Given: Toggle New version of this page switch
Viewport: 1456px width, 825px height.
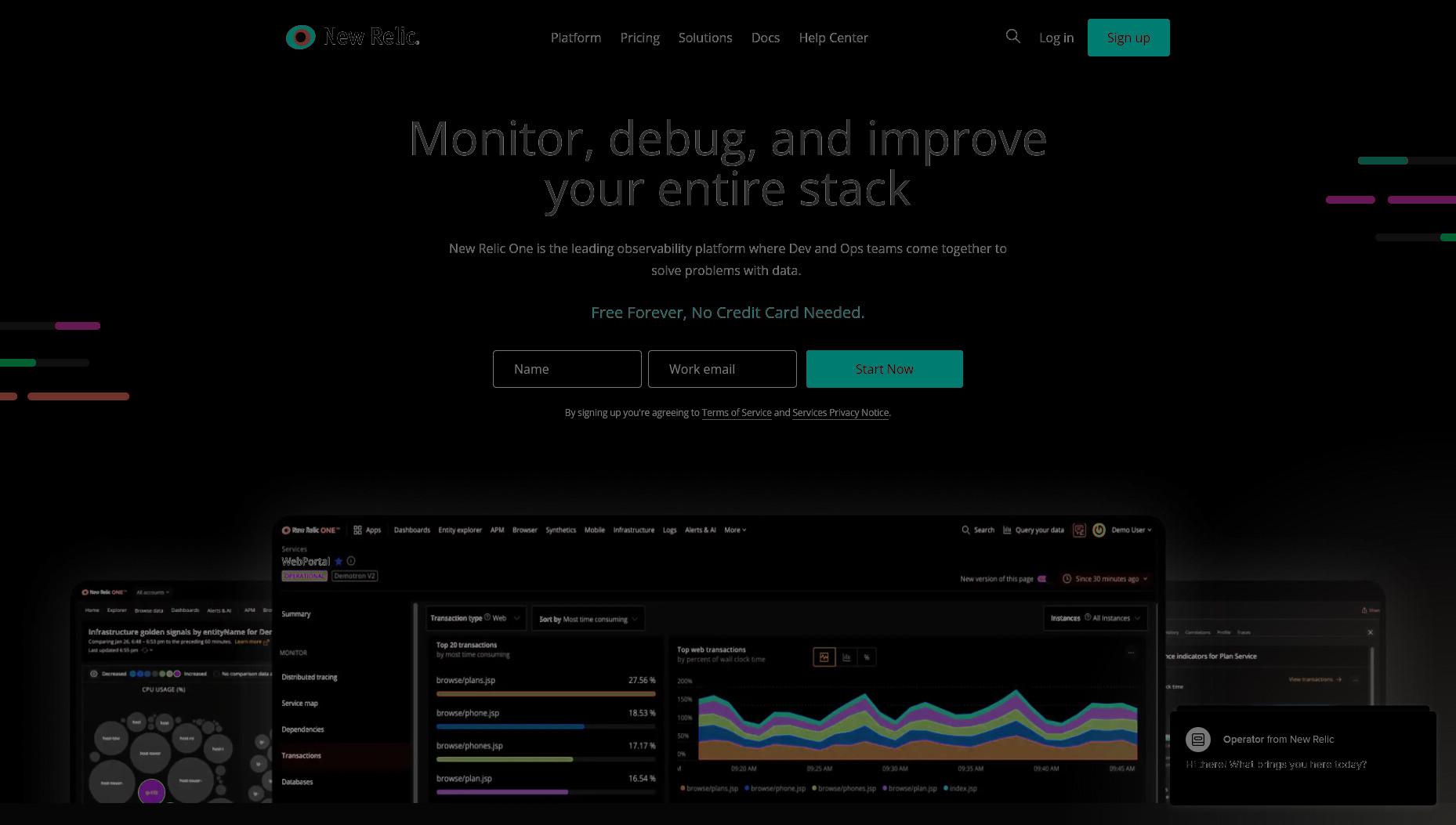Looking at the screenshot, I should [x=1042, y=579].
